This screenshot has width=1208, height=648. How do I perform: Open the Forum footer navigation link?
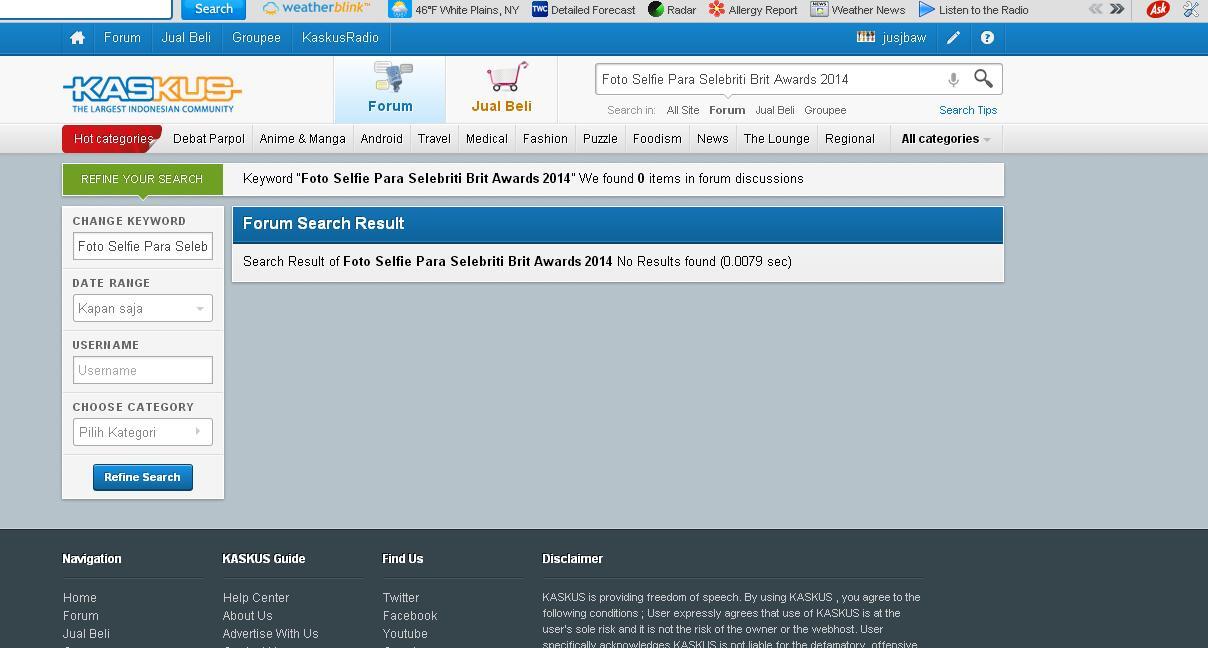(x=81, y=616)
